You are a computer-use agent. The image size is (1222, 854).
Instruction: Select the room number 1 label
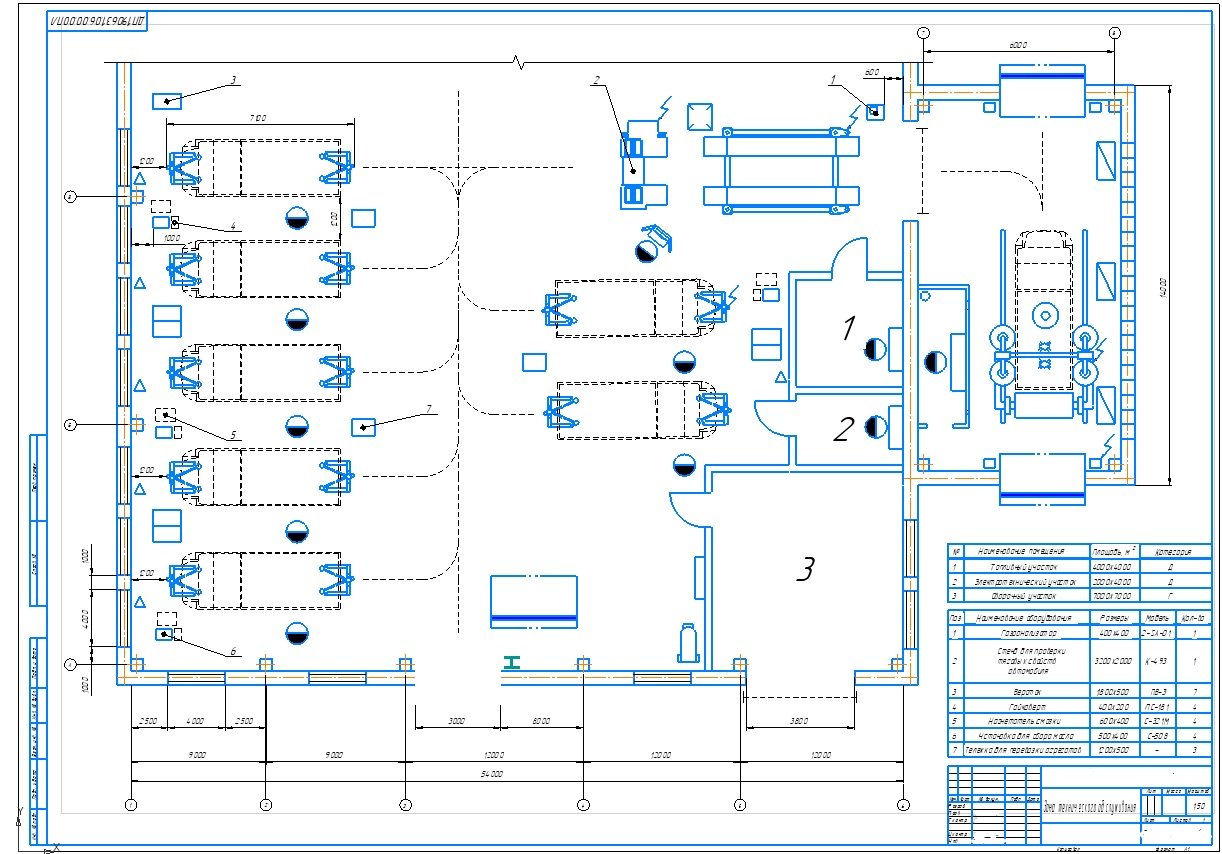coord(847,327)
